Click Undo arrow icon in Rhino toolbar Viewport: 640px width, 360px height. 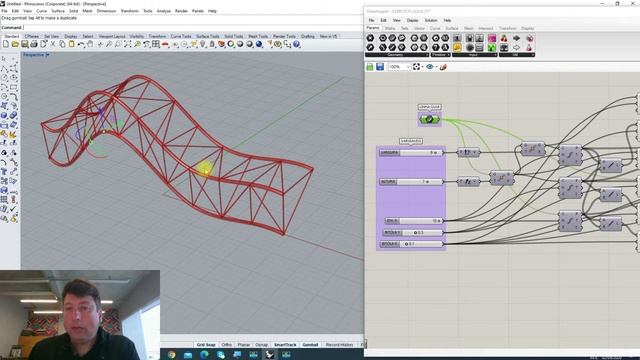coord(81,44)
